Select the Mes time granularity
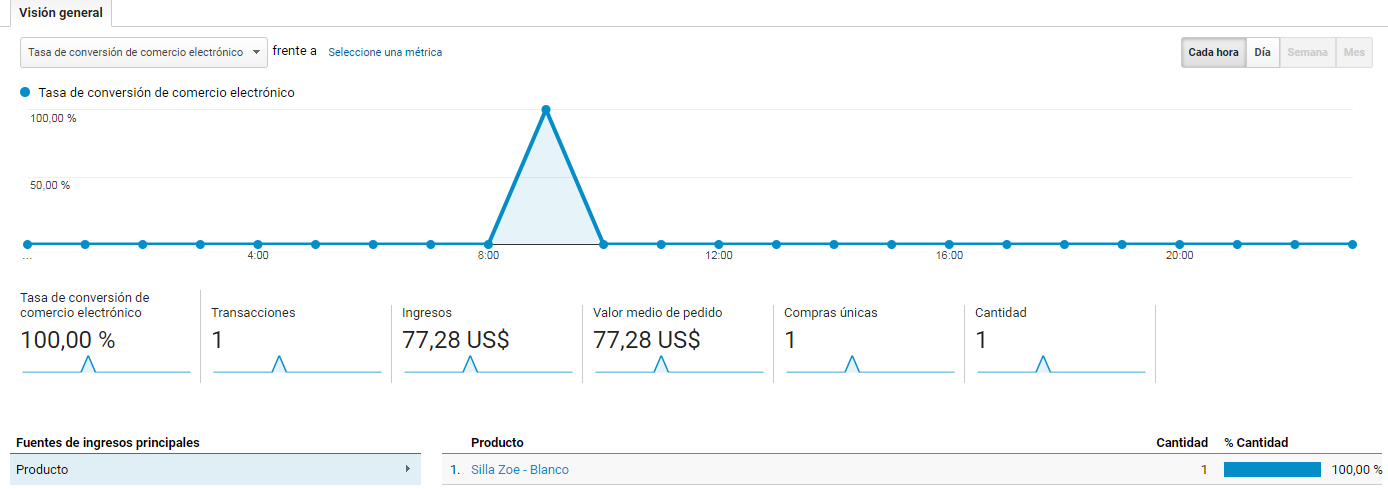The width and height of the screenshot is (1388, 489). tap(1354, 52)
